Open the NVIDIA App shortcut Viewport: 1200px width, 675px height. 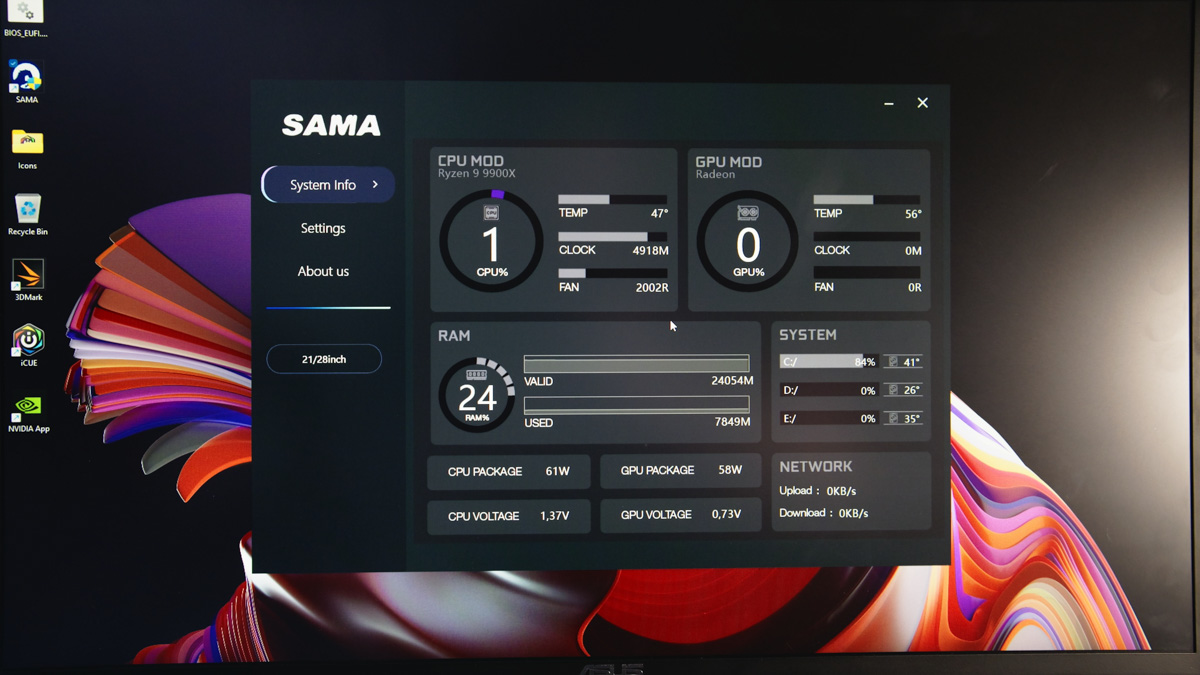click(x=28, y=411)
